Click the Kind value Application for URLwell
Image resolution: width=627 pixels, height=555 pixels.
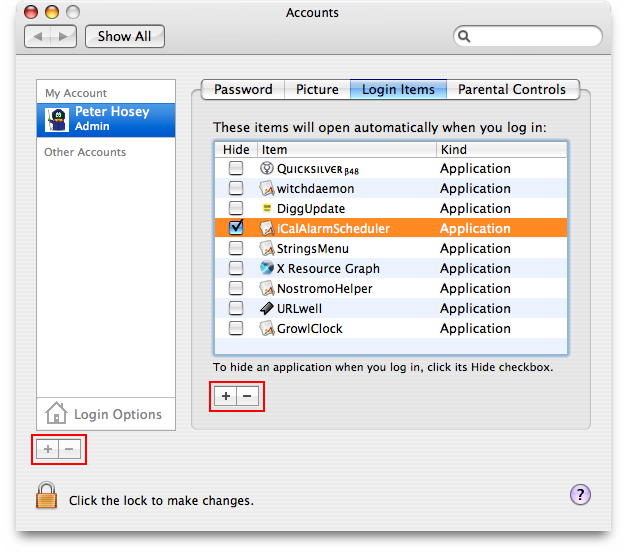pyautogui.click(x=475, y=309)
